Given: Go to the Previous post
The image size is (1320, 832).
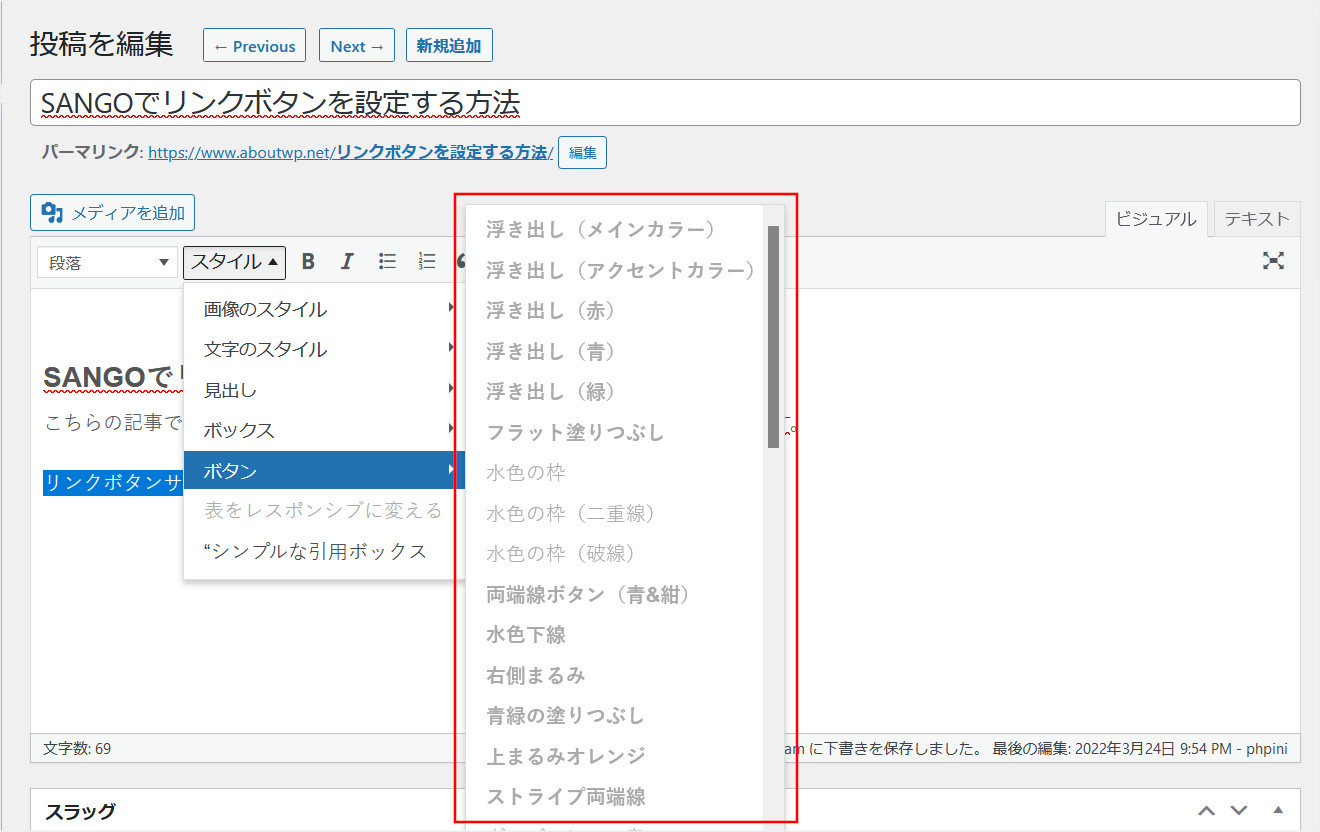Looking at the screenshot, I should 254,46.
